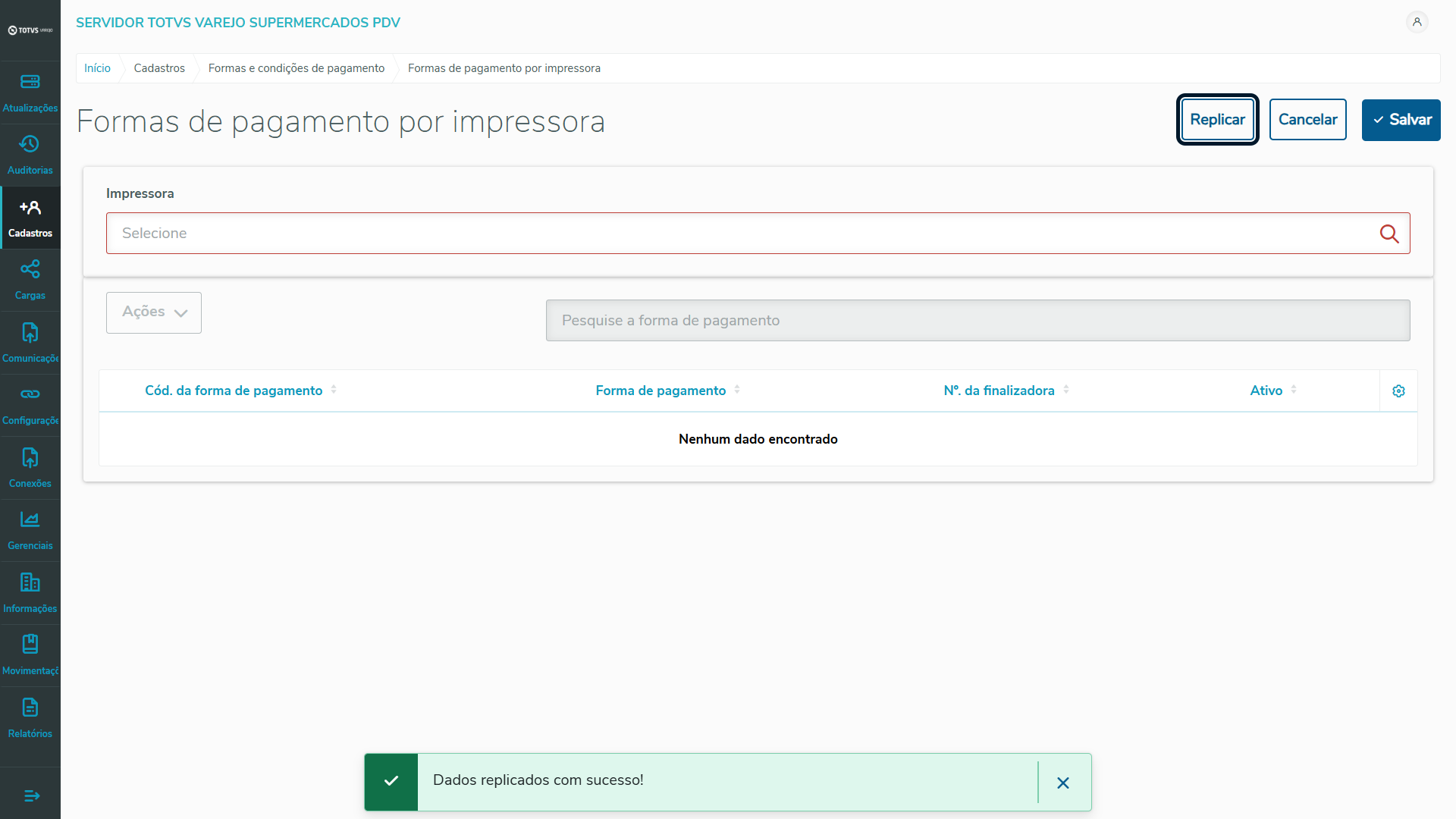Open table column settings gear
The width and height of the screenshot is (1456, 819).
tap(1398, 391)
